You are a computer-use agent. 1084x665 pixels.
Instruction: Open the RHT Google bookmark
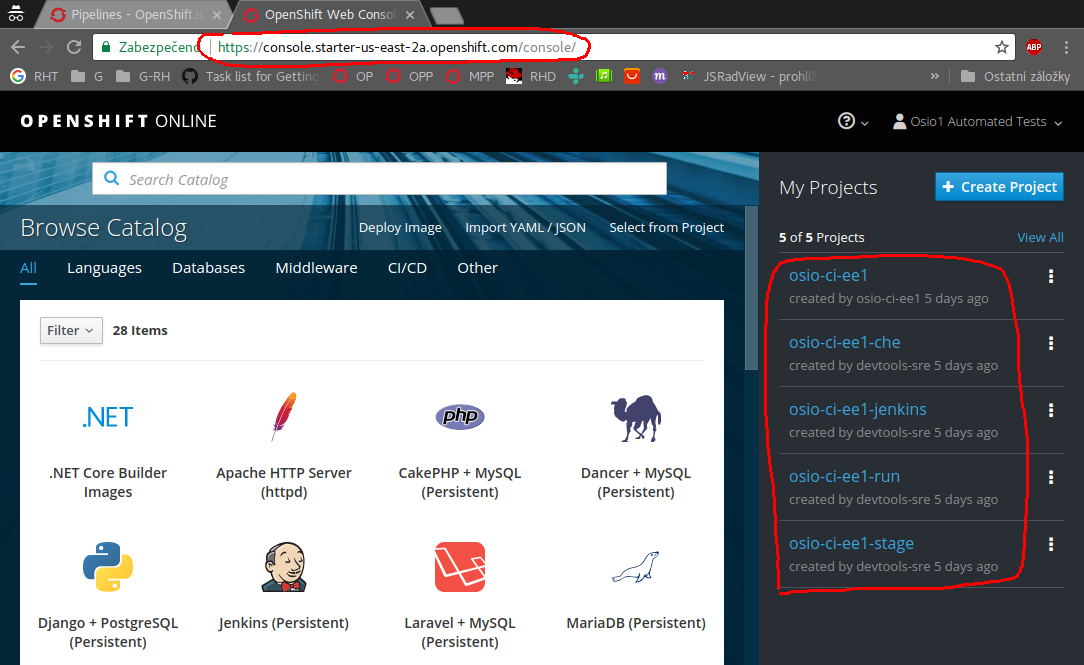tap(35, 76)
